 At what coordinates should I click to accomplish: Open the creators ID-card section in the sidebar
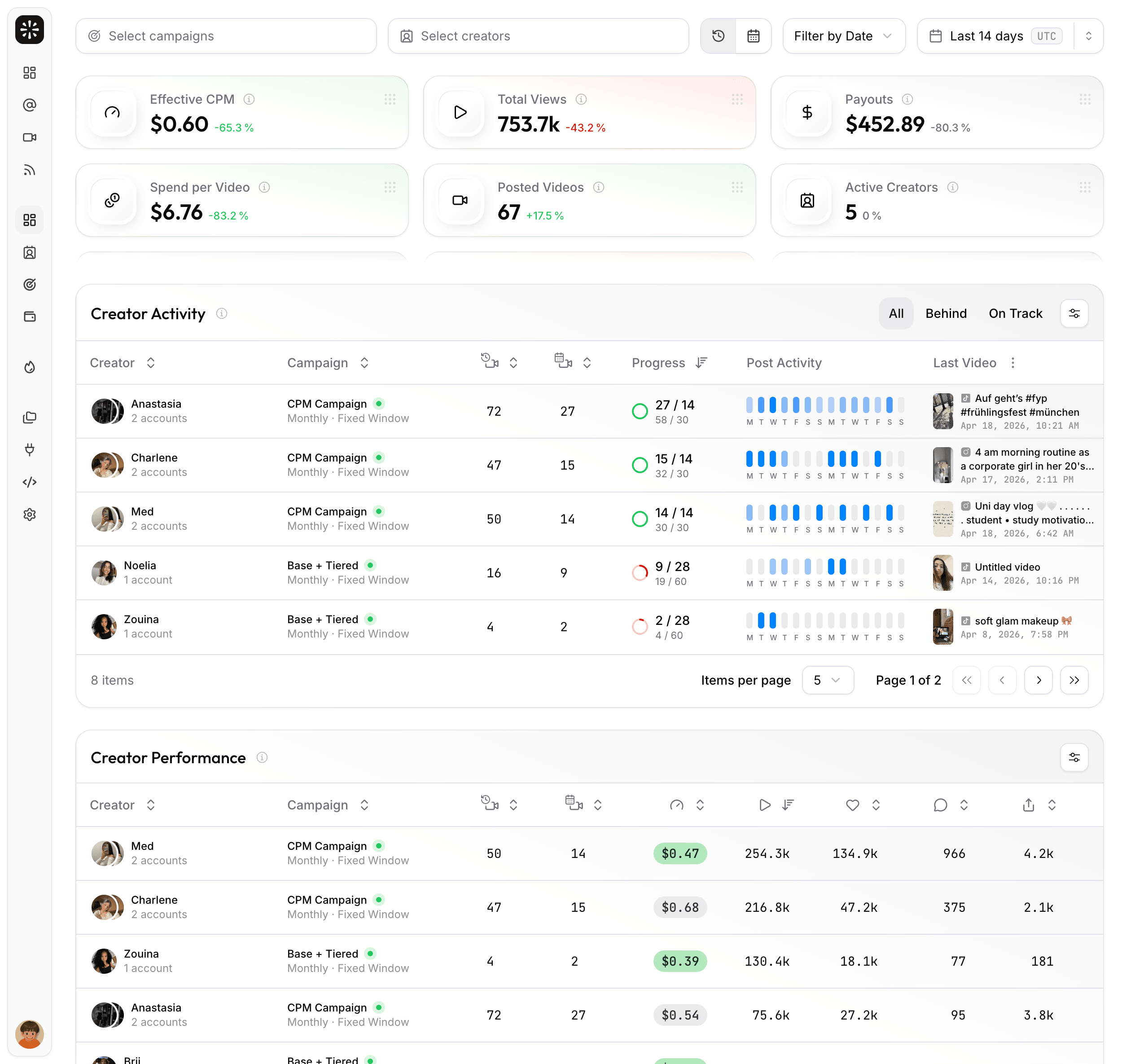pyautogui.click(x=30, y=253)
